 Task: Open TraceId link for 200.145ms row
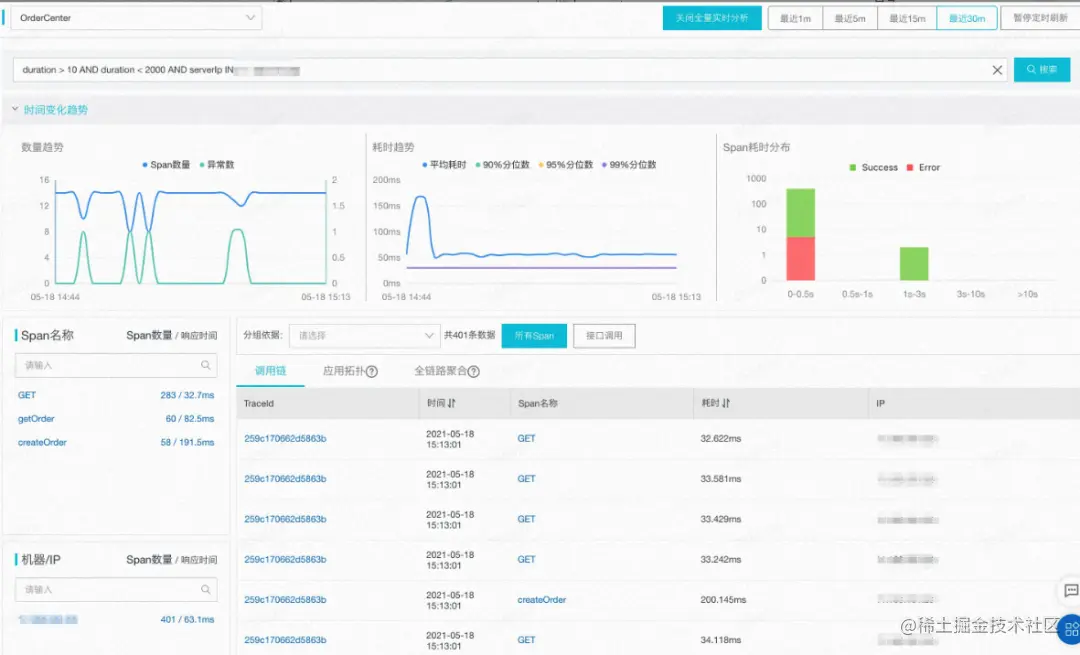[285, 600]
